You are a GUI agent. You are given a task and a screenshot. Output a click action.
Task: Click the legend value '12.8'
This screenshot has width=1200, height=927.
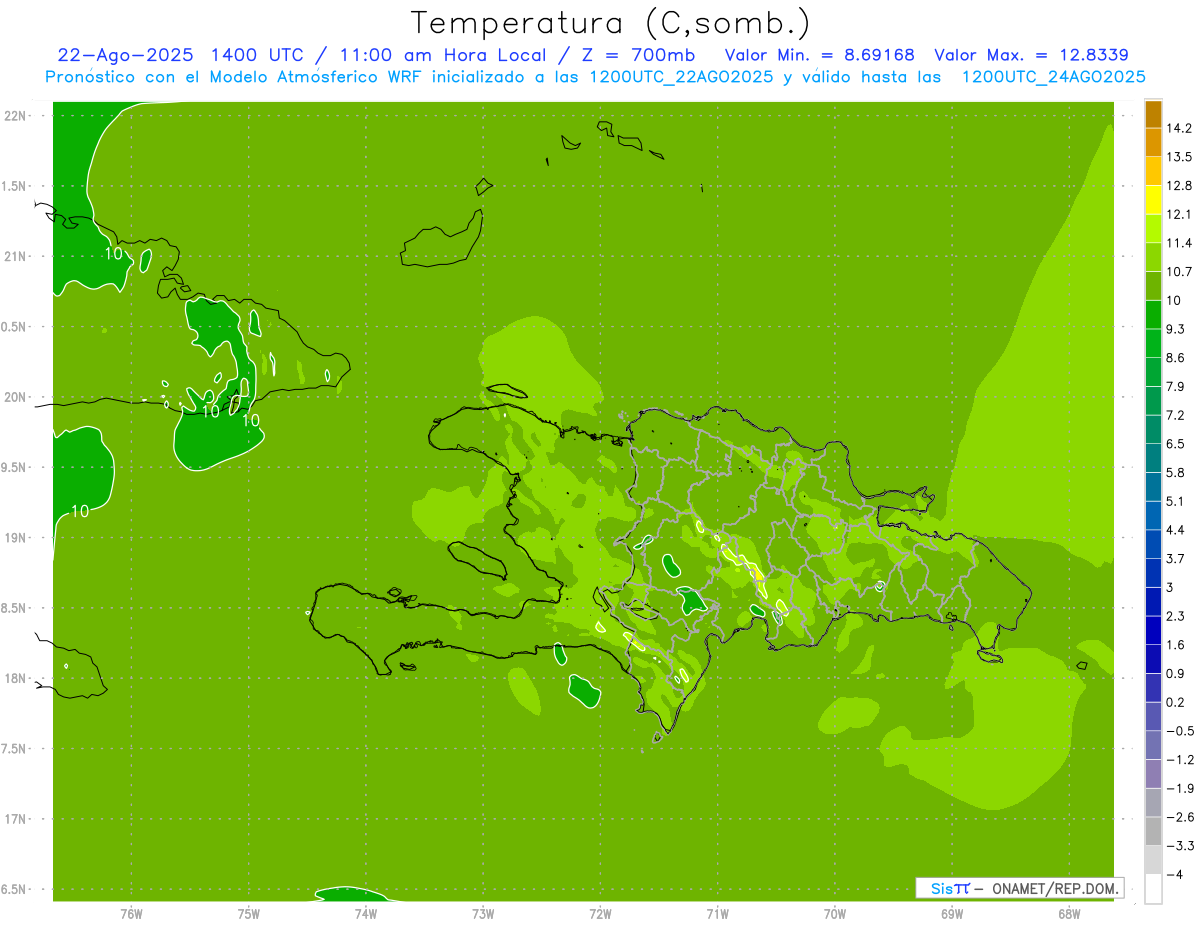point(1180,185)
